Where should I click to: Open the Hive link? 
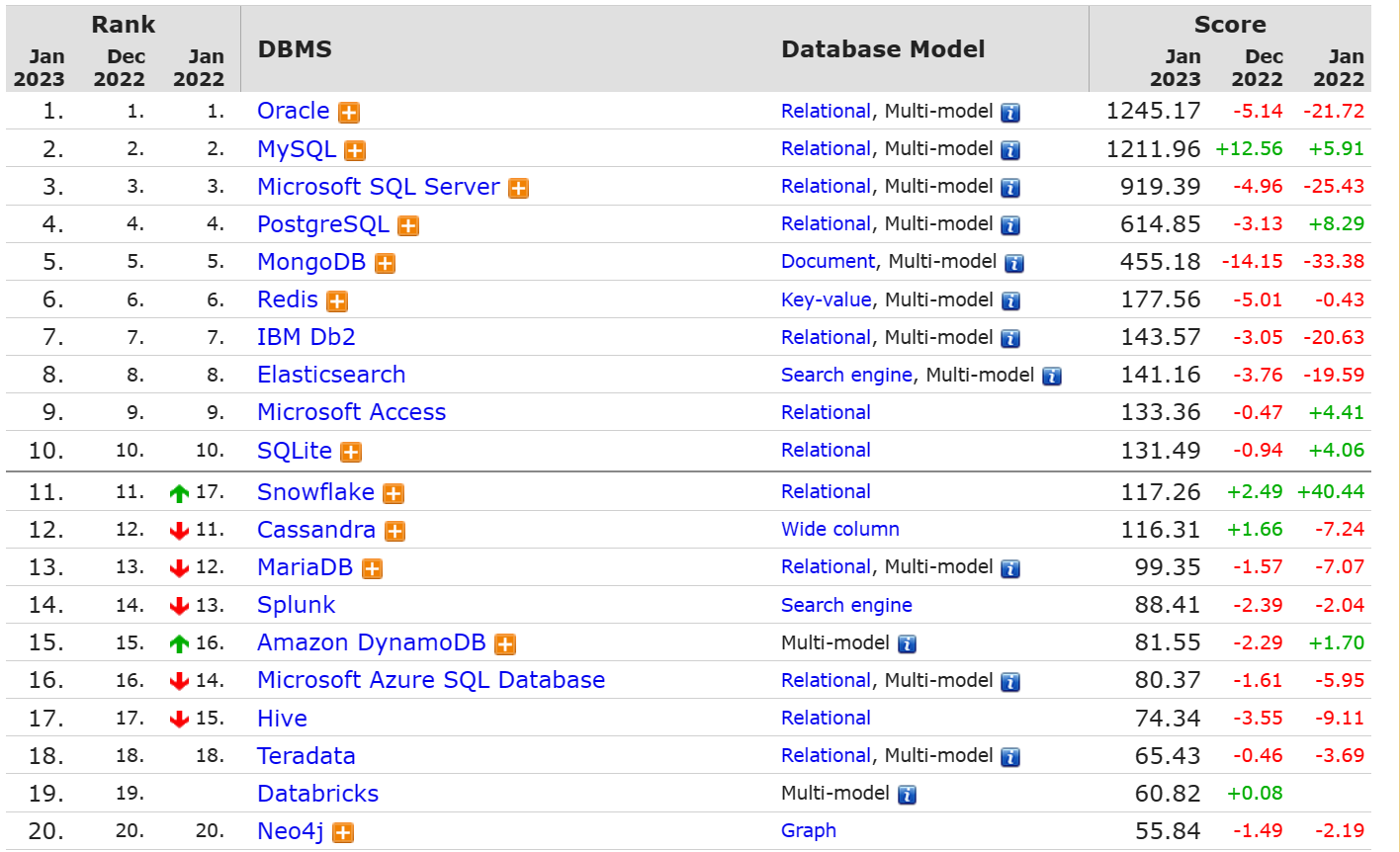click(x=283, y=719)
